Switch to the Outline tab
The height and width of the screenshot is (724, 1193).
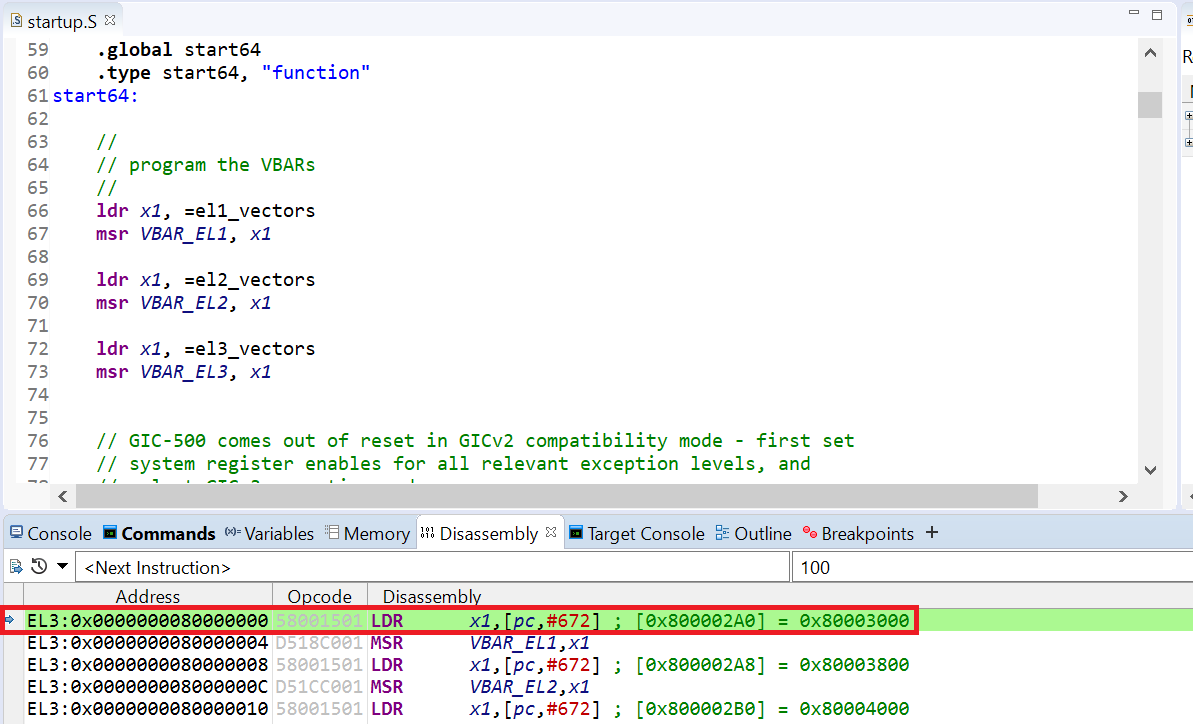[x=753, y=533]
